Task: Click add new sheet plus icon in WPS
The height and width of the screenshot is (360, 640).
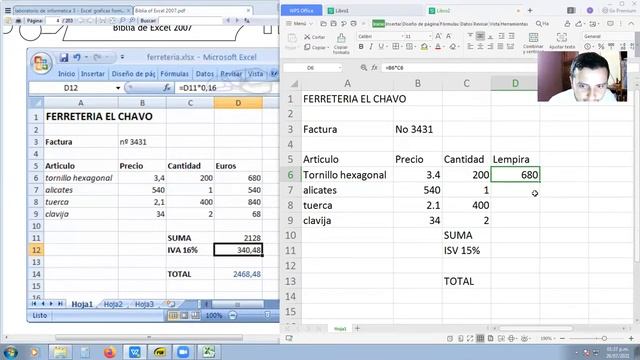Action: pos(357,328)
